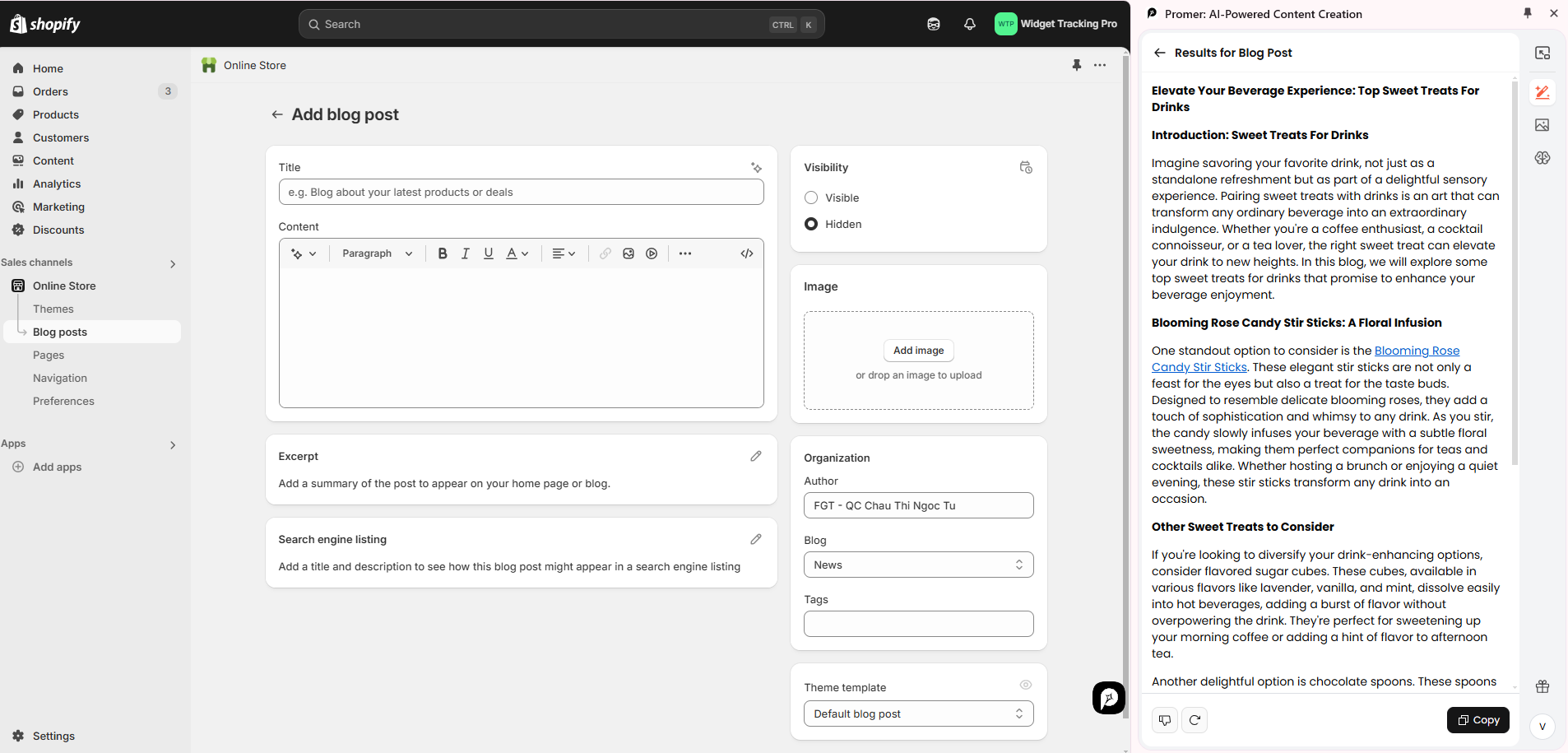Open the Blog News dropdown
1568x753 pixels.
coord(918,565)
